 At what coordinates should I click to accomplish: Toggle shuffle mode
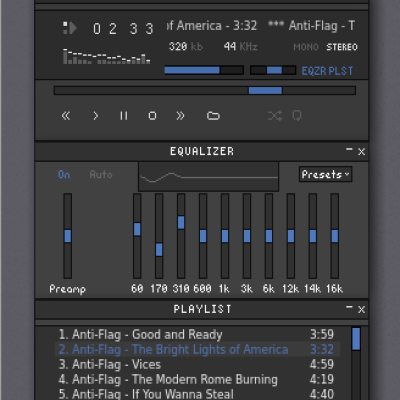(275, 116)
